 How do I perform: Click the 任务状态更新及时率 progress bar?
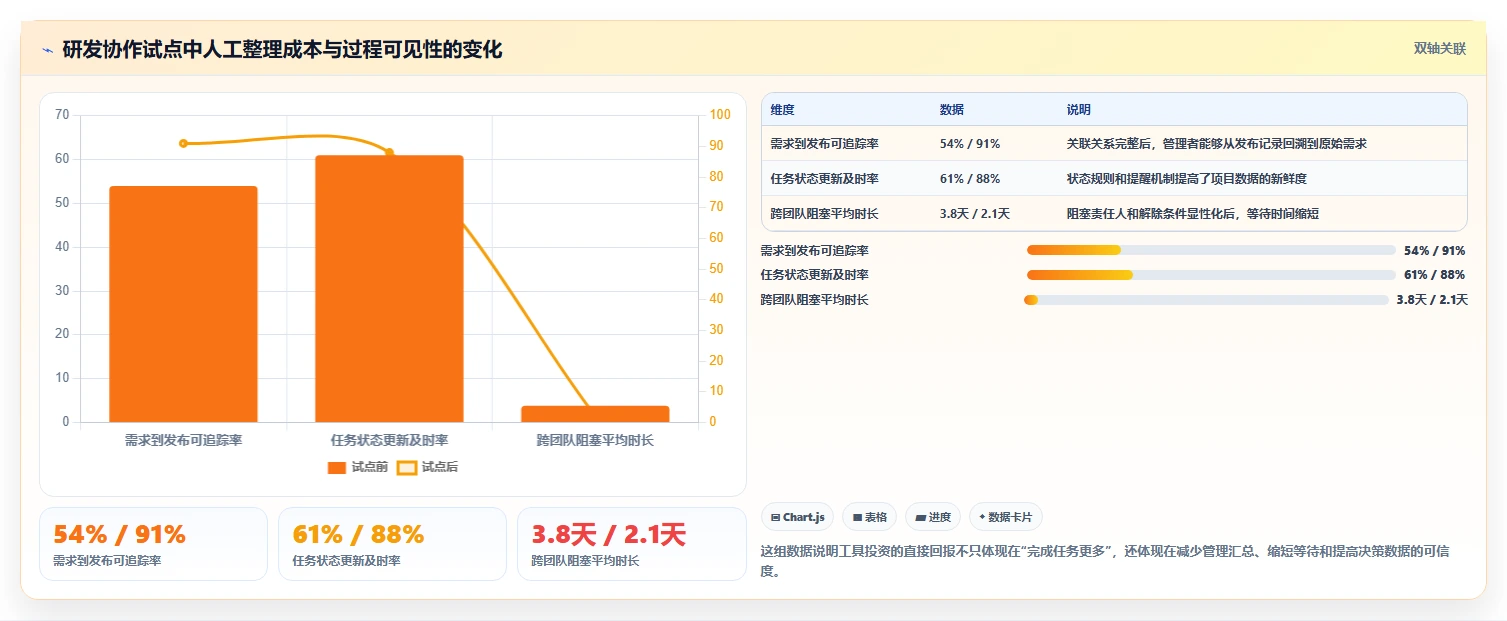1211,275
